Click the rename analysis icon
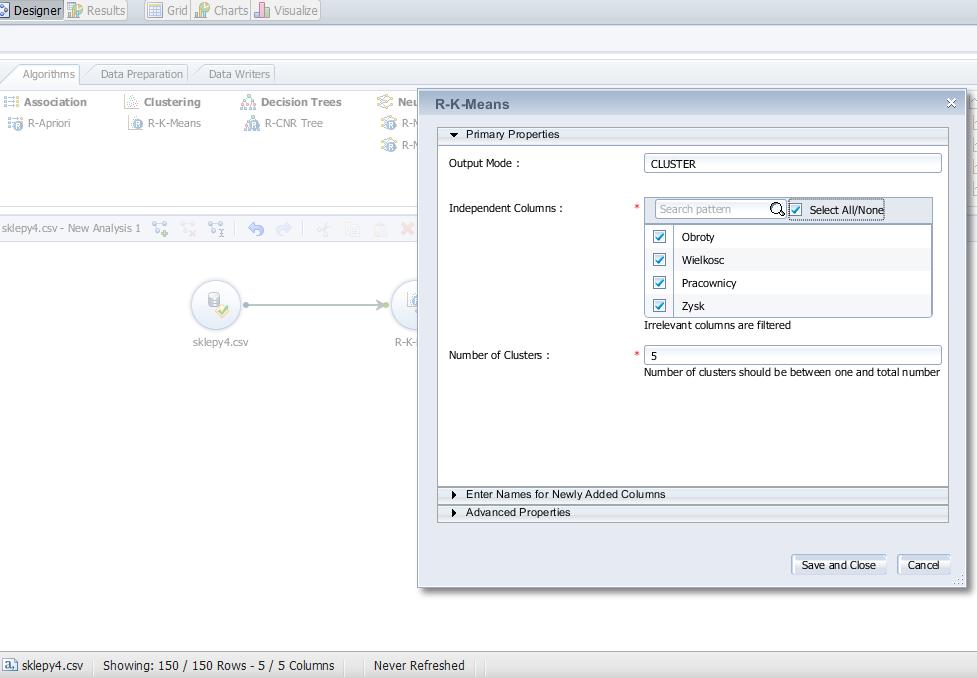Image resolution: width=977 pixels, height=678 pixels. point(216,229)
